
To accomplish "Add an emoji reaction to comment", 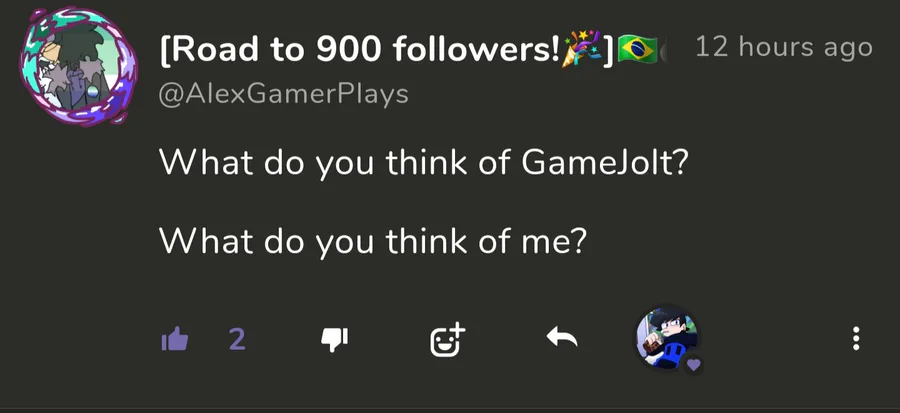I will [x=448, y=340].
